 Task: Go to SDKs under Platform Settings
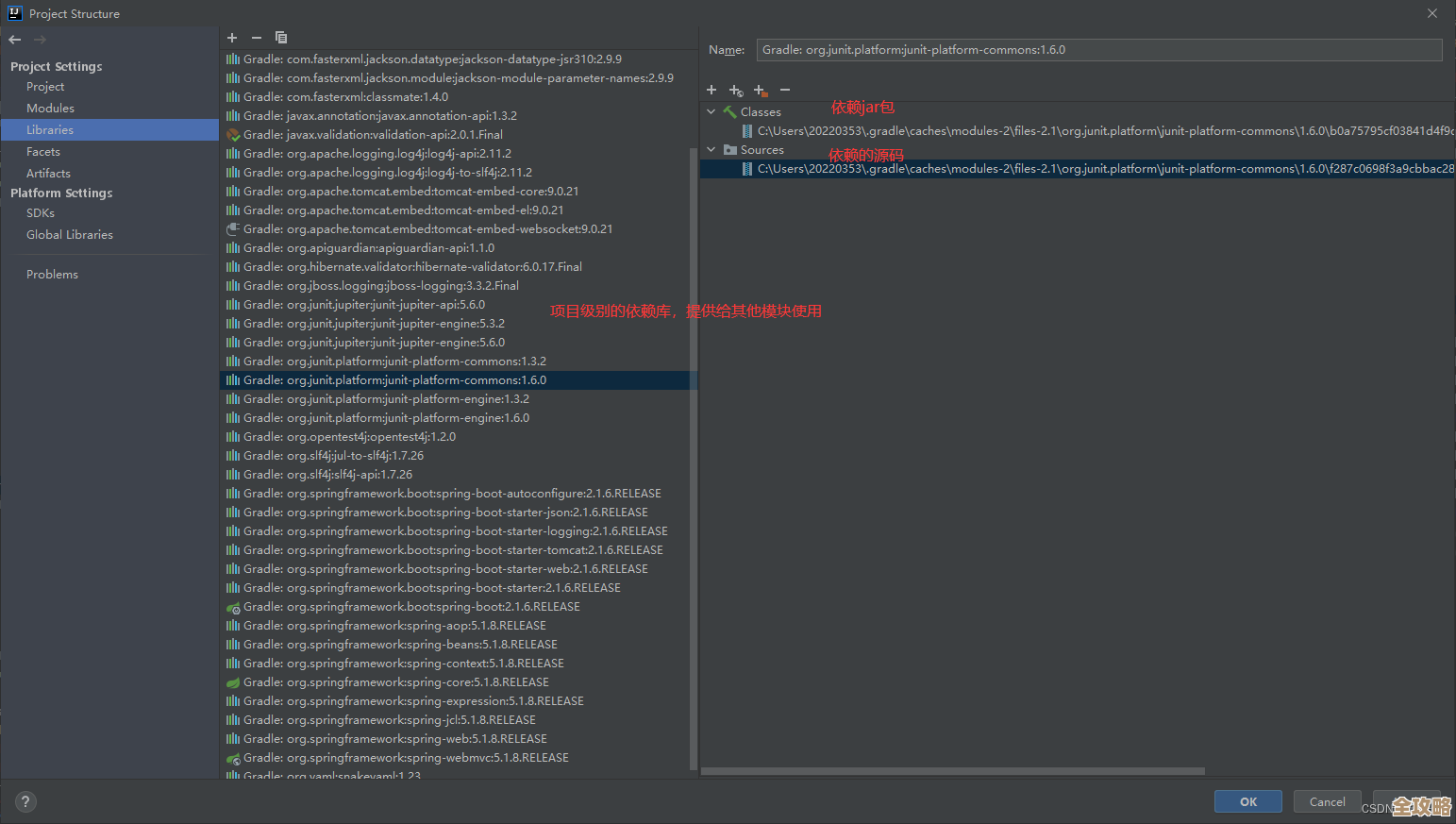coord(41,213)
